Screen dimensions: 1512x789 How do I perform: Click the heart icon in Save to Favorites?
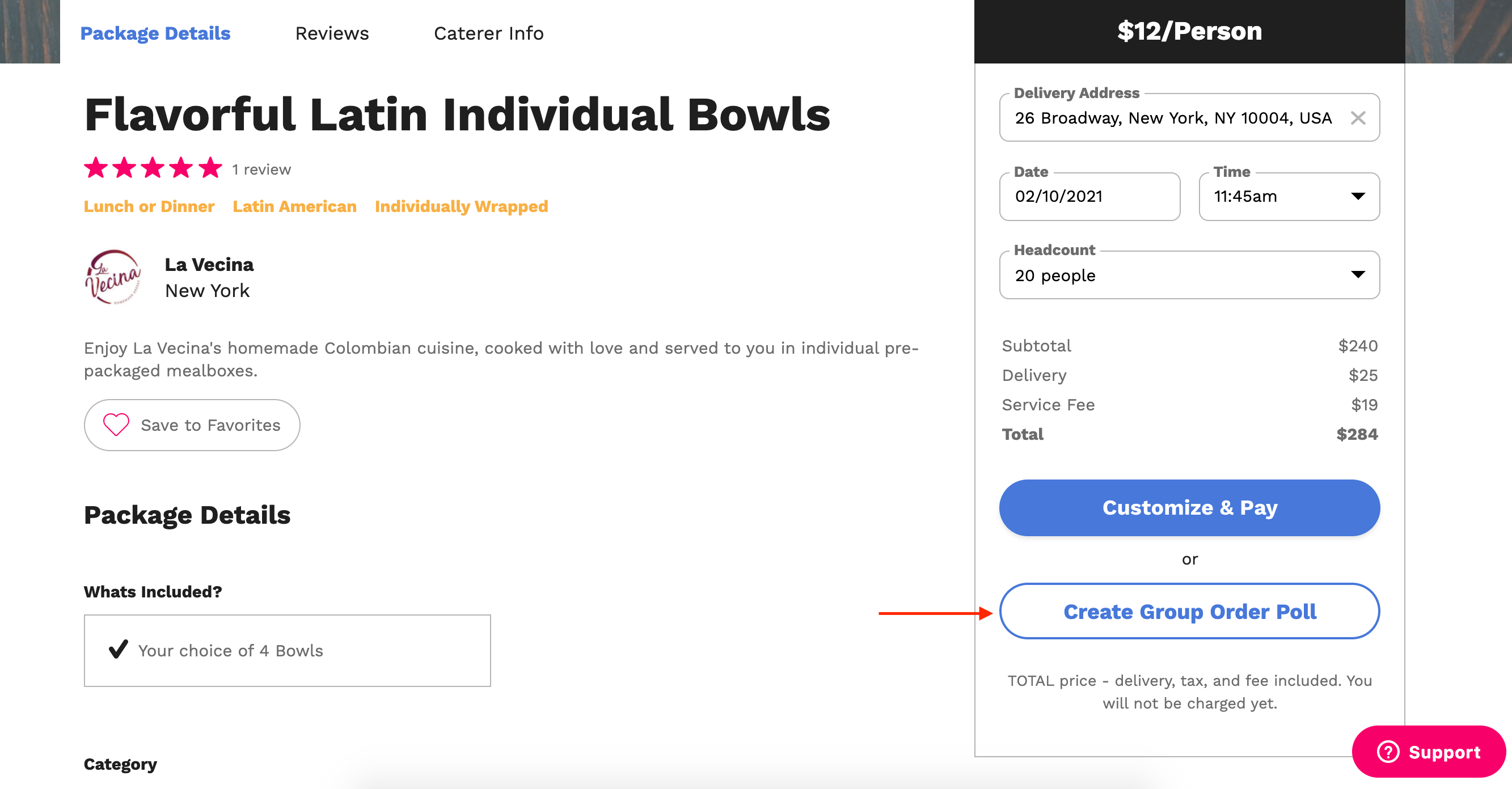[116, 425]
